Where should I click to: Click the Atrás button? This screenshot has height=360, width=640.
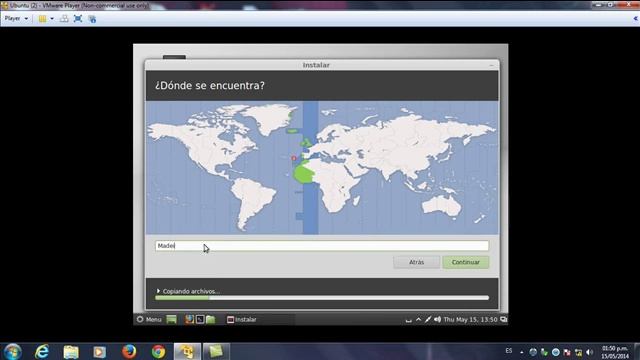pyautogui.click(x=416, y=262)
